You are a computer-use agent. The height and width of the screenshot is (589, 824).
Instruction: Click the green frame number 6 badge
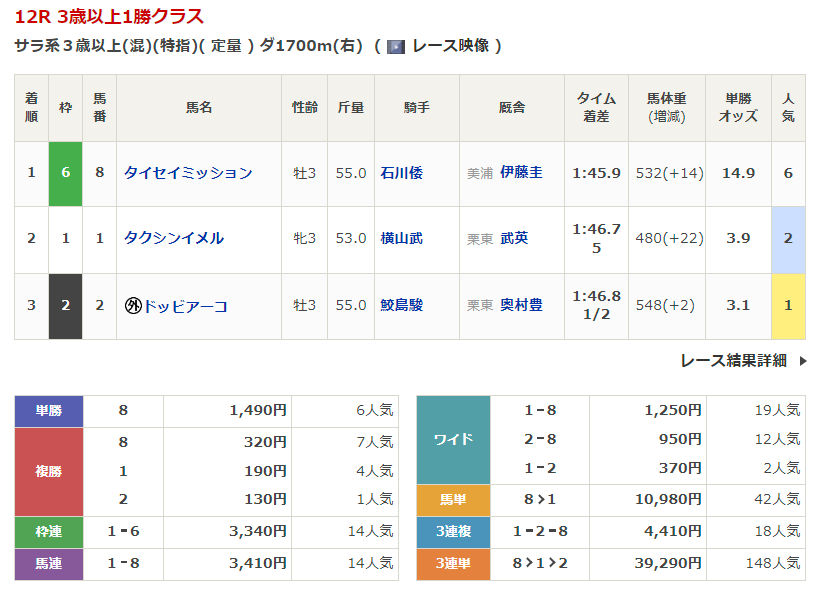(x=65, y=173)
